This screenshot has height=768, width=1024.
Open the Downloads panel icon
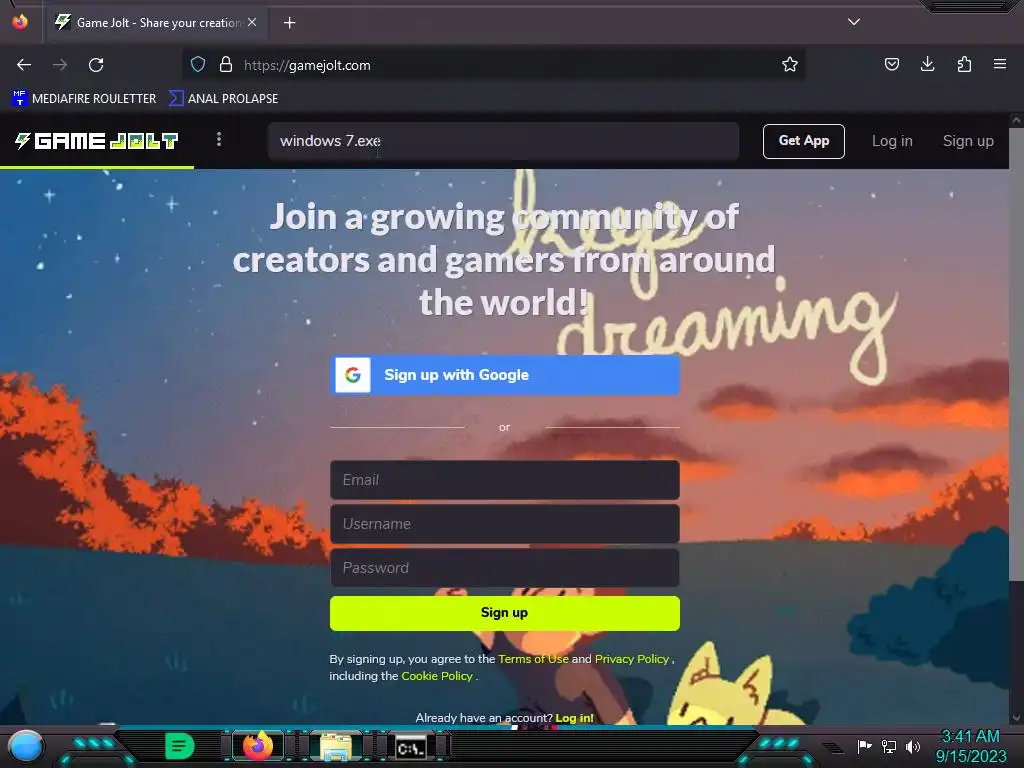927,64
